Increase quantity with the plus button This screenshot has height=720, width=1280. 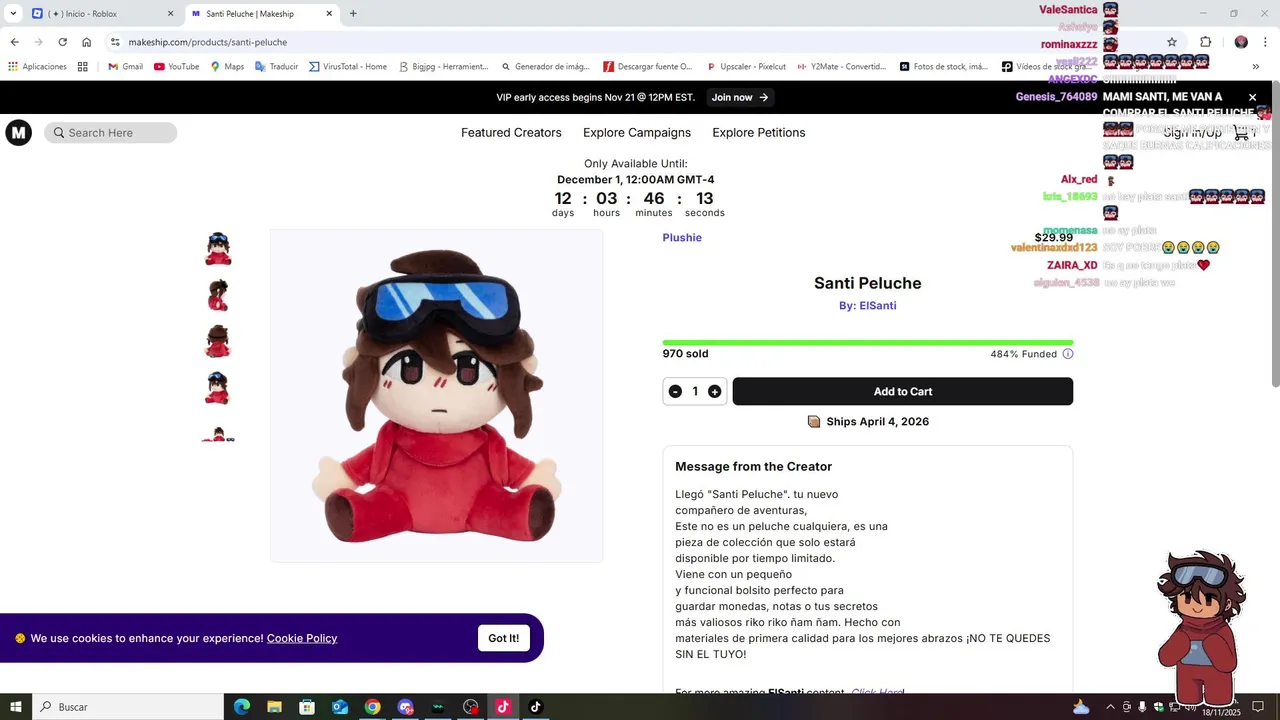714,392
